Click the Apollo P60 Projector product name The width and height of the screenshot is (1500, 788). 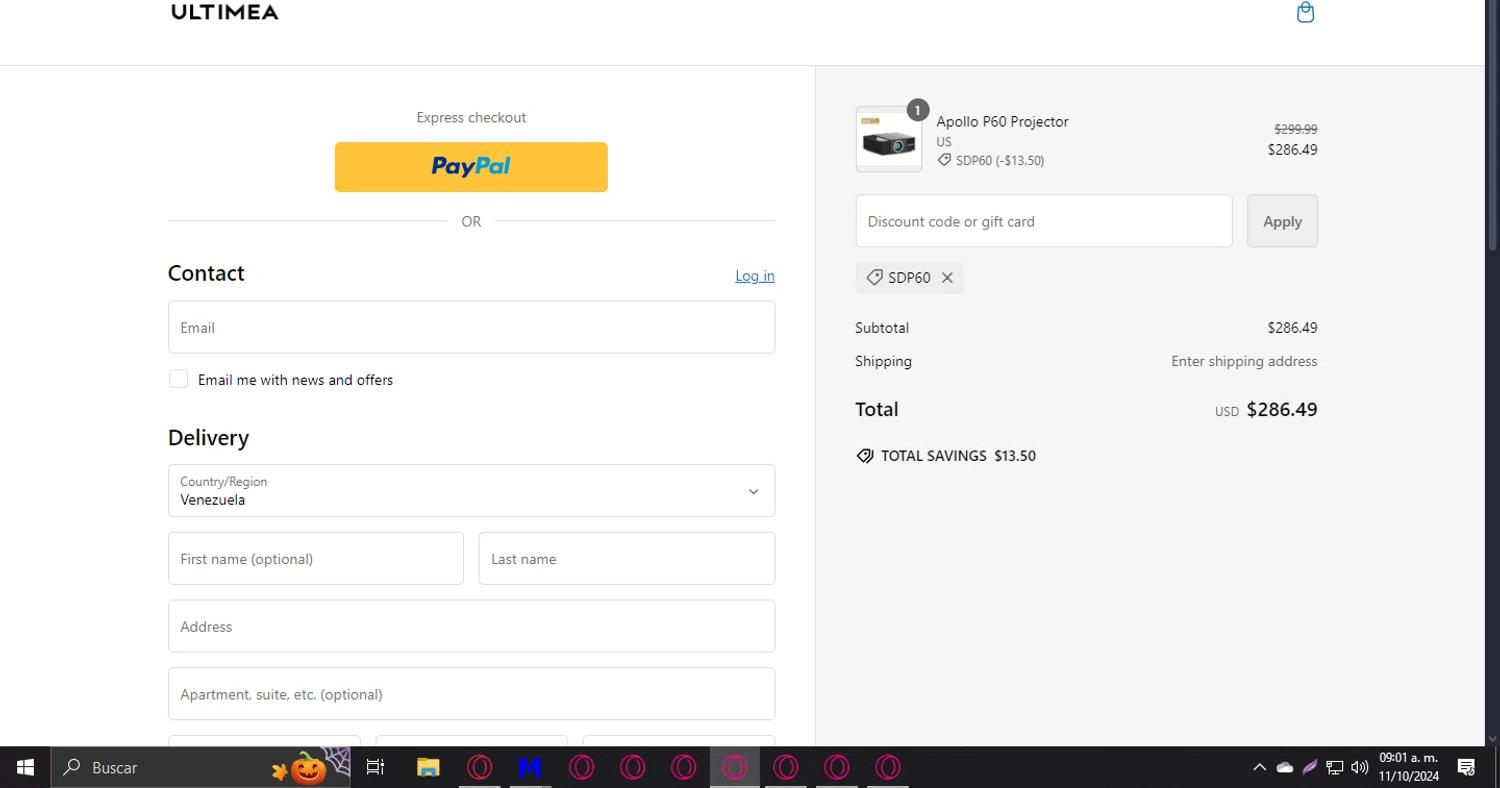[1002, 121]
